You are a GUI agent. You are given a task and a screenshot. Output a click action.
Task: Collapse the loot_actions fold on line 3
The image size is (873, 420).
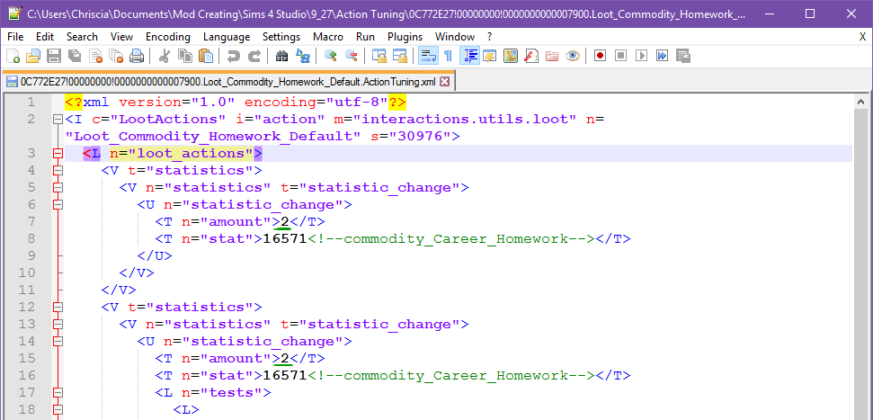click(x=57, y=154)
